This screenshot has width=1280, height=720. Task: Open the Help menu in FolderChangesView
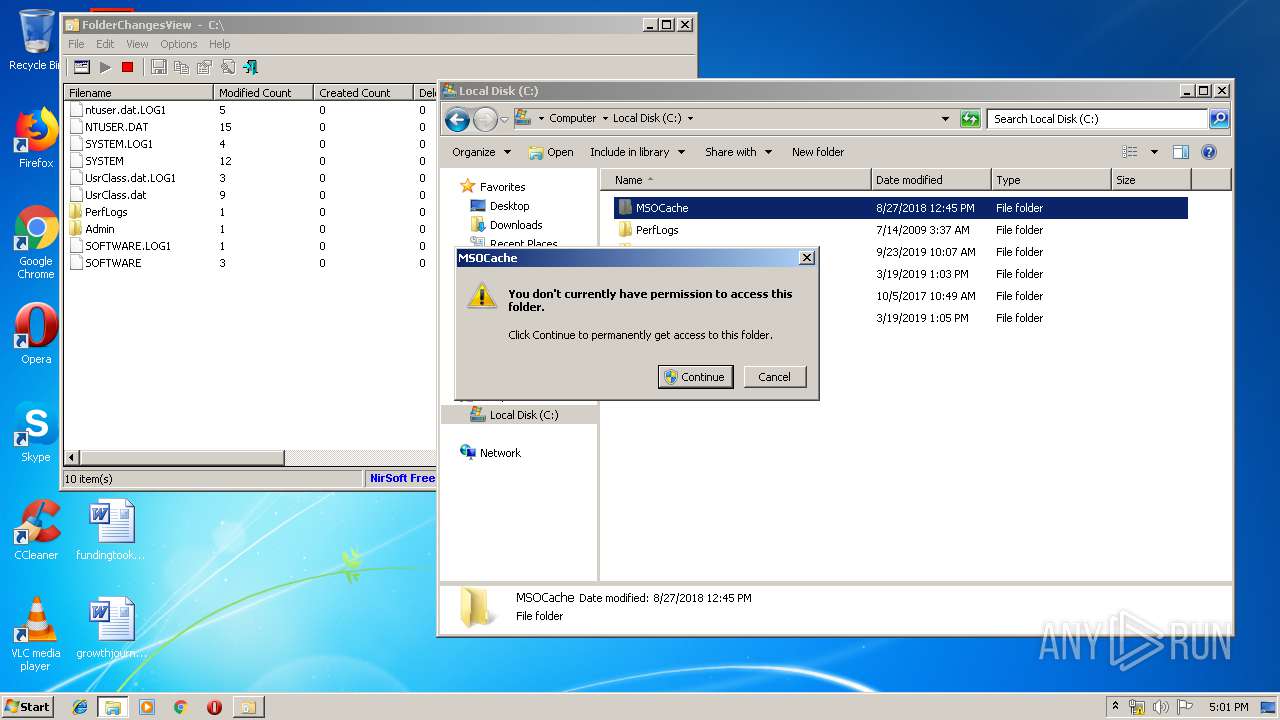(x=219, y=44)
